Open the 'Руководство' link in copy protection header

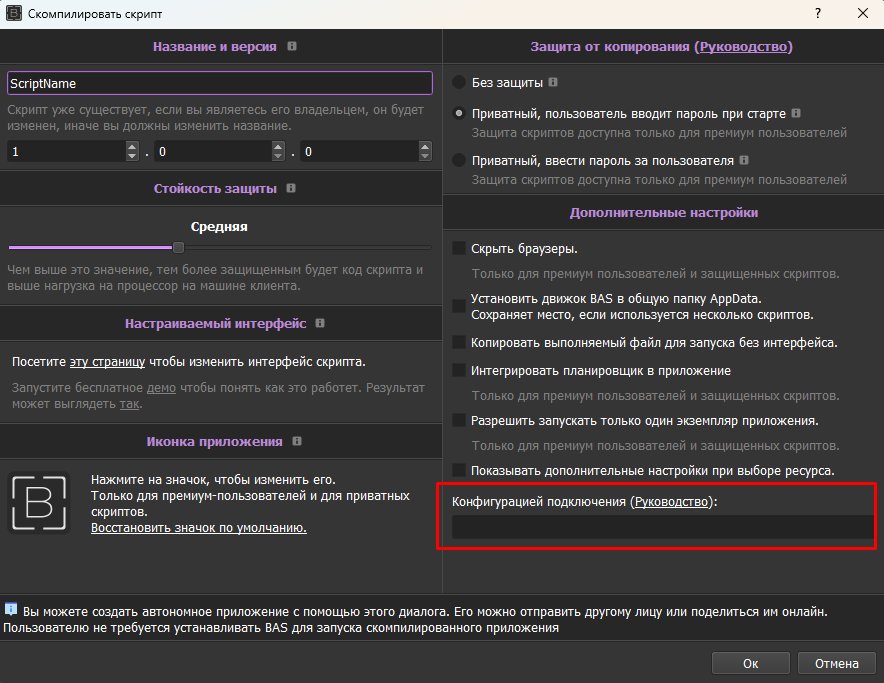click(744, 47)
